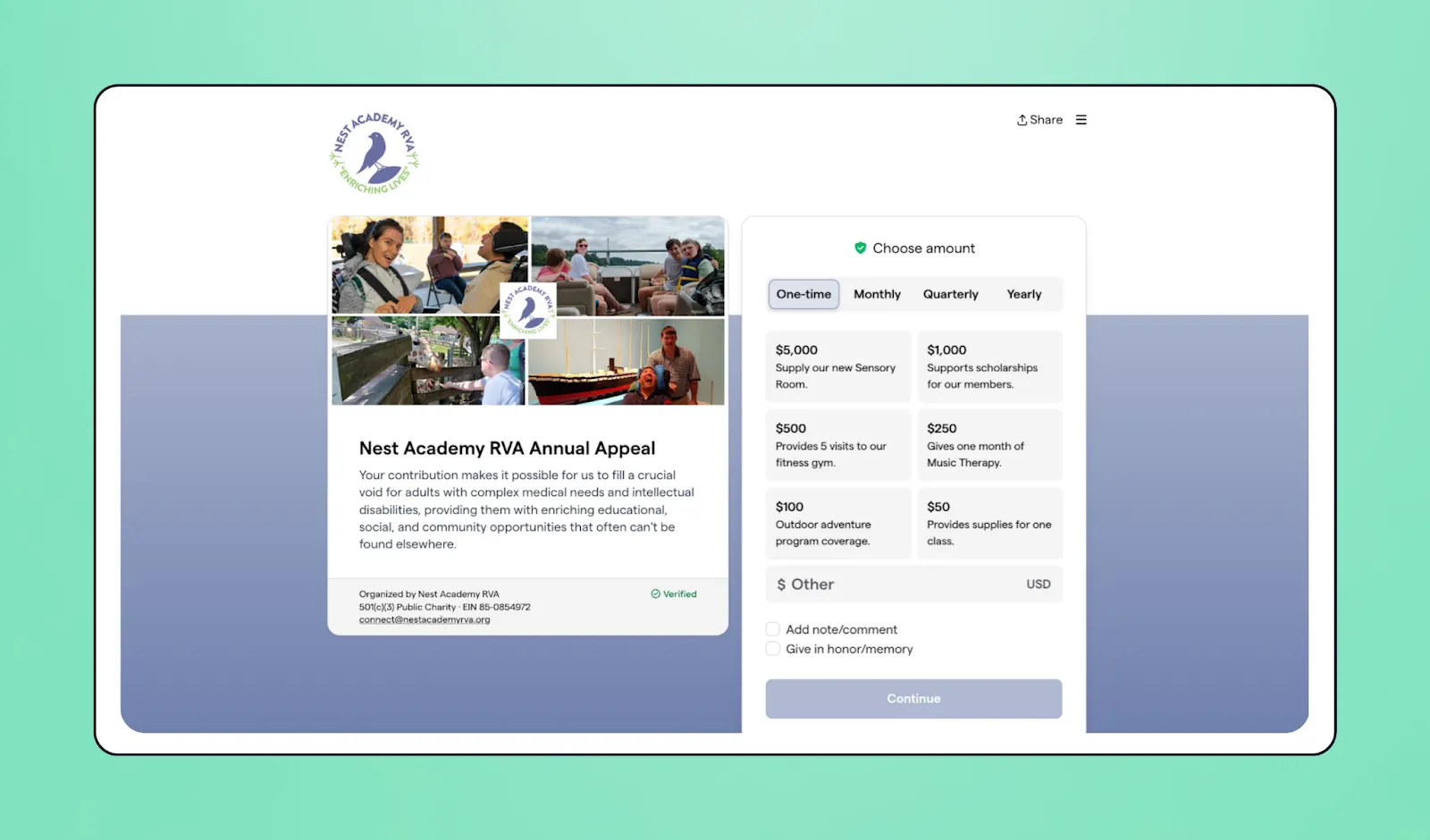1430x840 pixels.
Task: Click the checkmark inside the Verified label
Action: 655,593
